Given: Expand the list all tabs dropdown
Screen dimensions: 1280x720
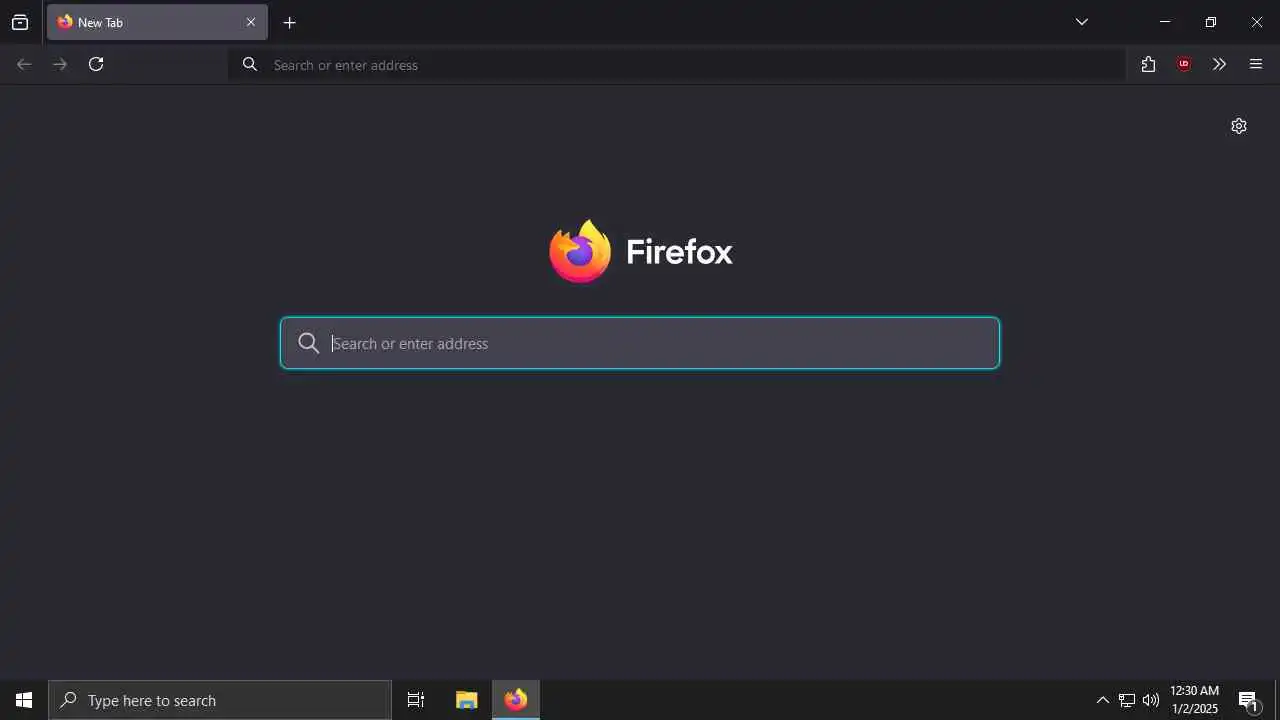Looking at the screenshot, I should (x=1081, y=22).
